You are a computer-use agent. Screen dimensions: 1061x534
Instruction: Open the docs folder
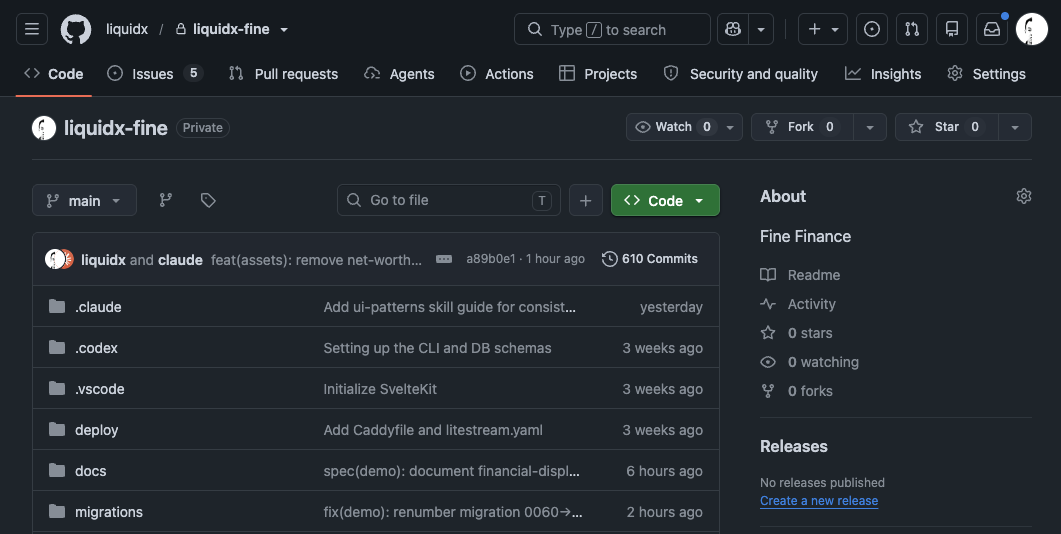[x=91, y=471]
